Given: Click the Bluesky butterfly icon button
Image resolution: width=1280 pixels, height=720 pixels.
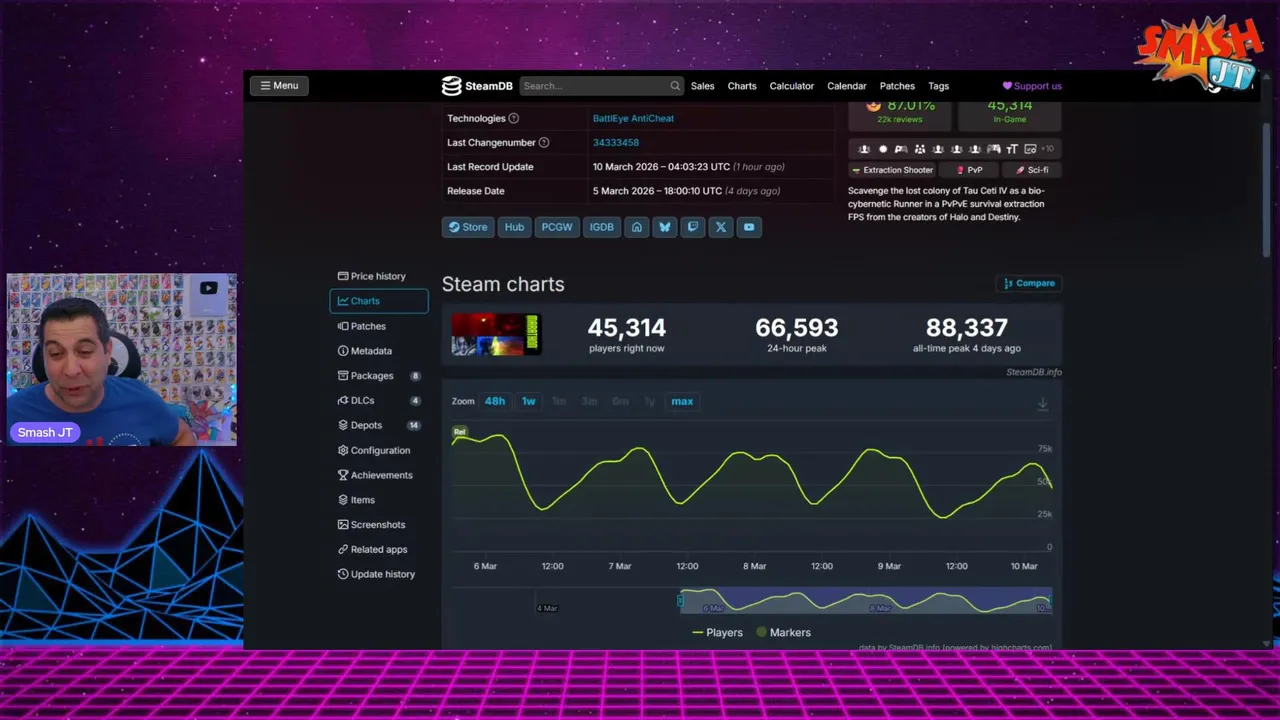Looking at the screenshot, I should click(664, 227).
